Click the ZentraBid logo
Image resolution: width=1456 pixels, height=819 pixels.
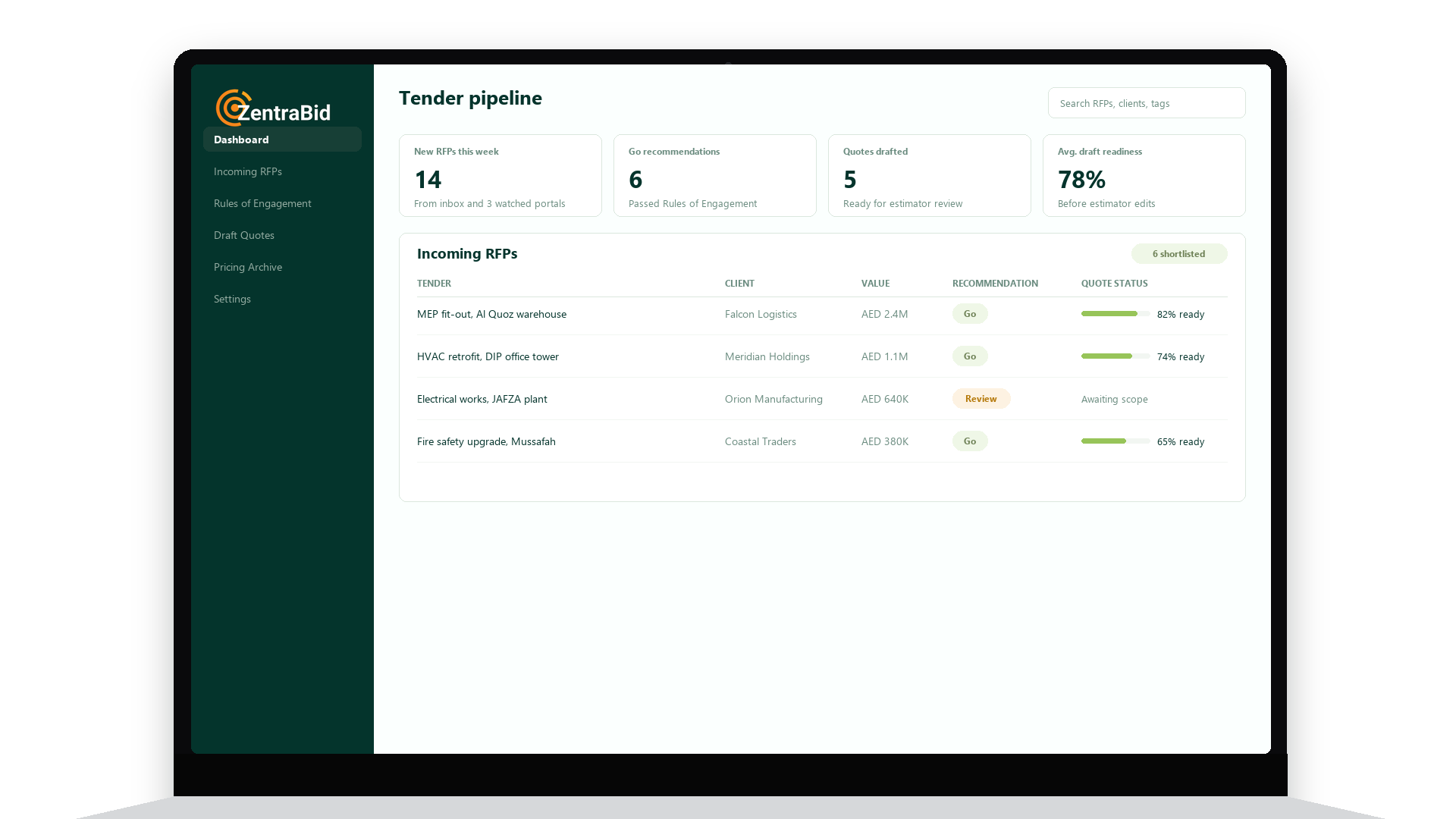click(x=273, y=108)
